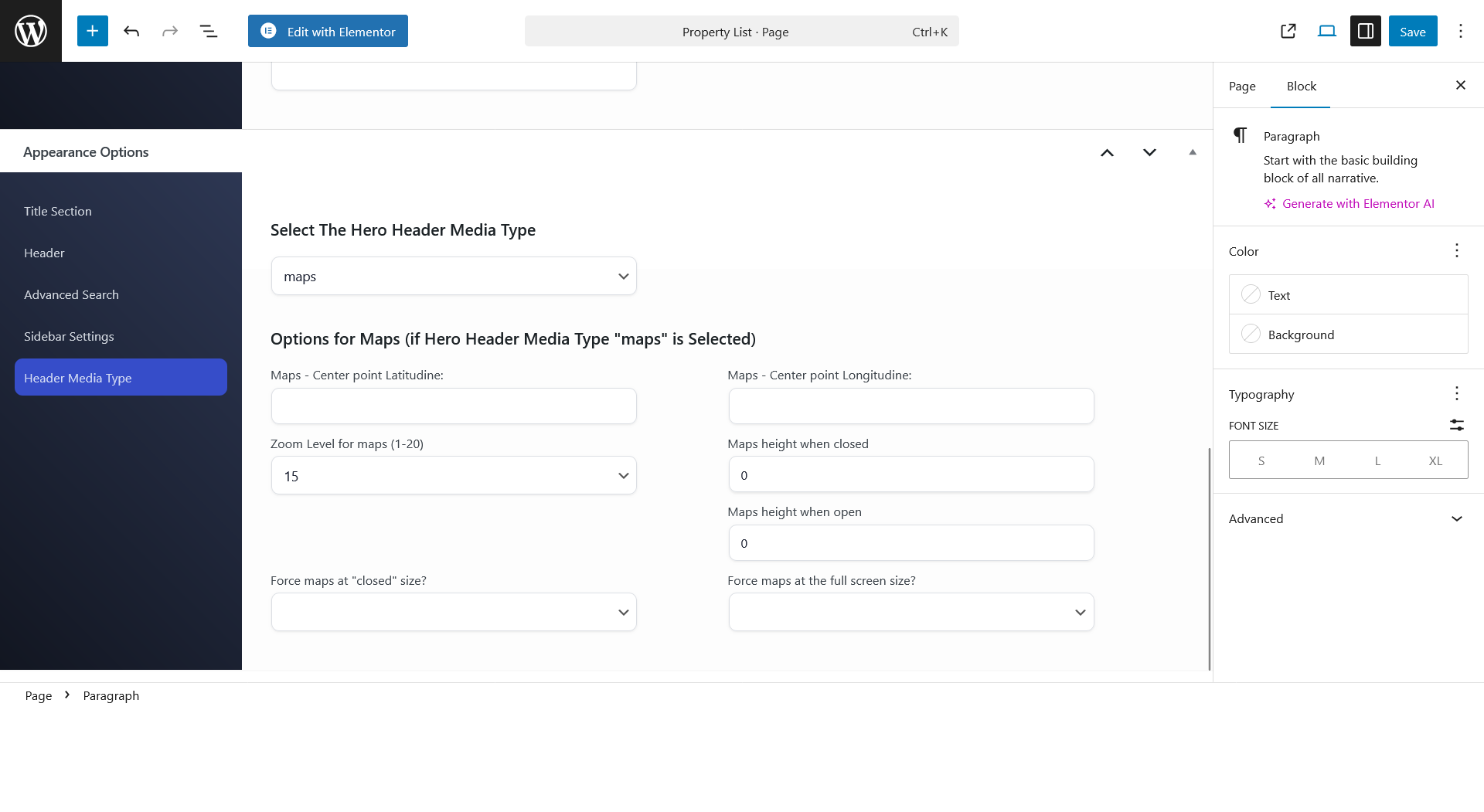Open the Hero Header Media Type dropdown
The height and width of the screenshot is (812, 1484).
[454, 277]
